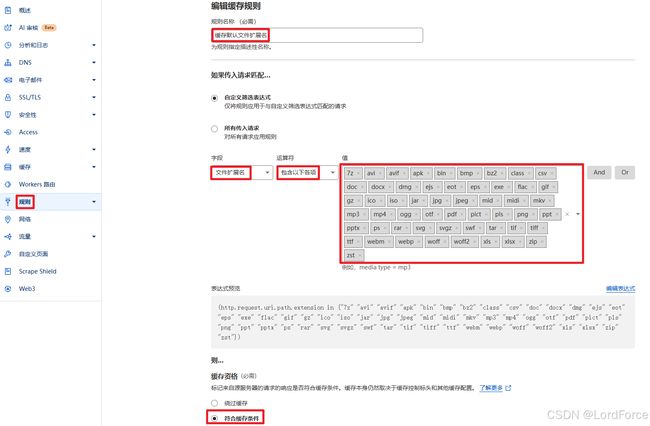Click the lightning bolt icon beside 速度
The height and width of the screenshot is (426, 650).
pos(7,149)
